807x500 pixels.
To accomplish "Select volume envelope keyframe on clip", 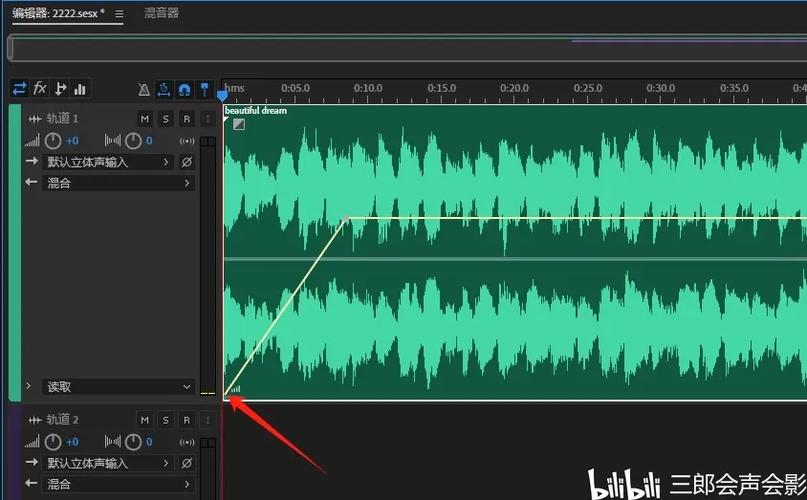I will click(346, 219).
